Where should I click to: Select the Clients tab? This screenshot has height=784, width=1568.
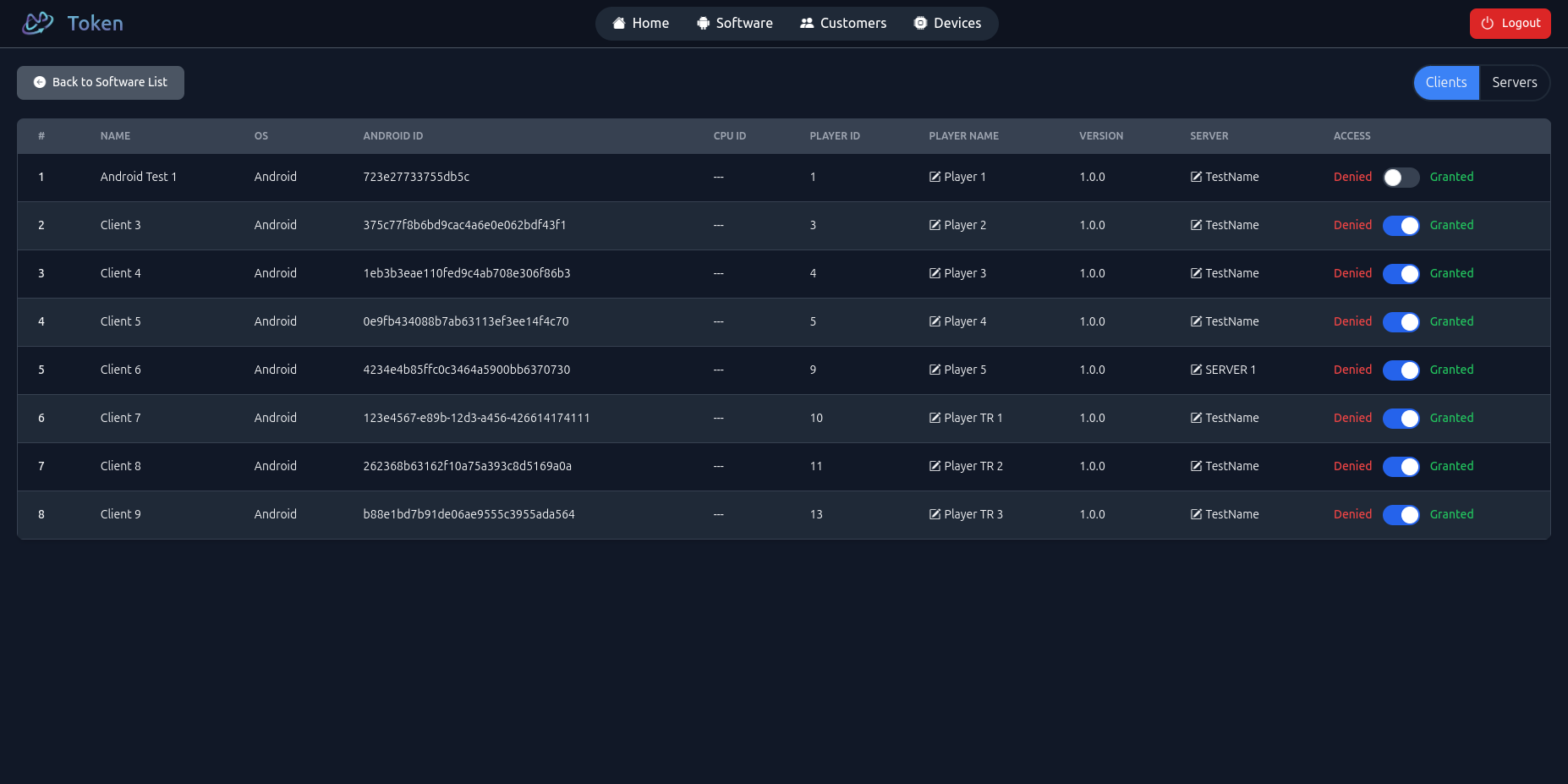1446,83
